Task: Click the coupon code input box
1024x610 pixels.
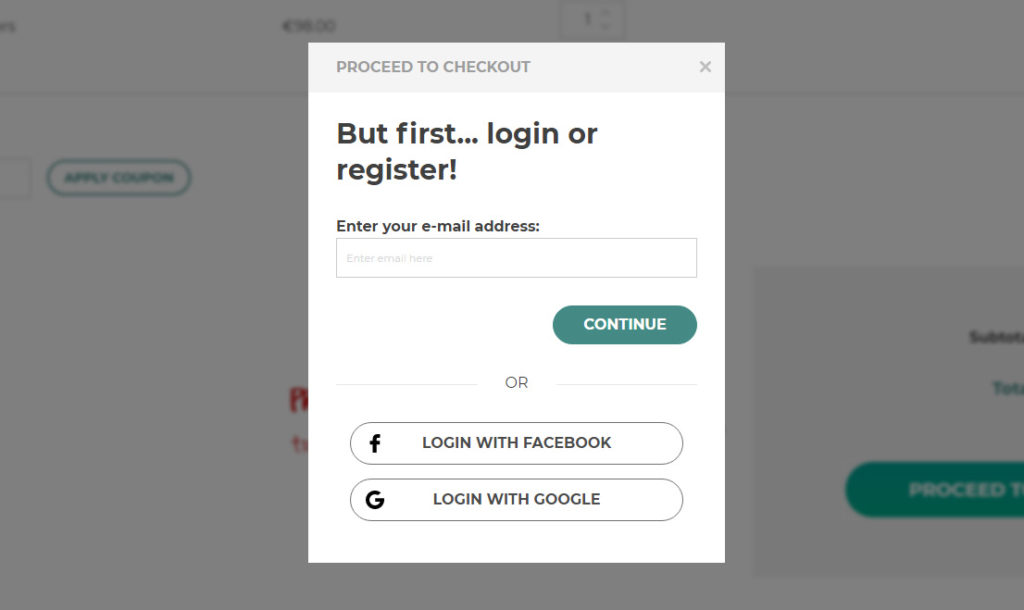Action: click(14, 178)
